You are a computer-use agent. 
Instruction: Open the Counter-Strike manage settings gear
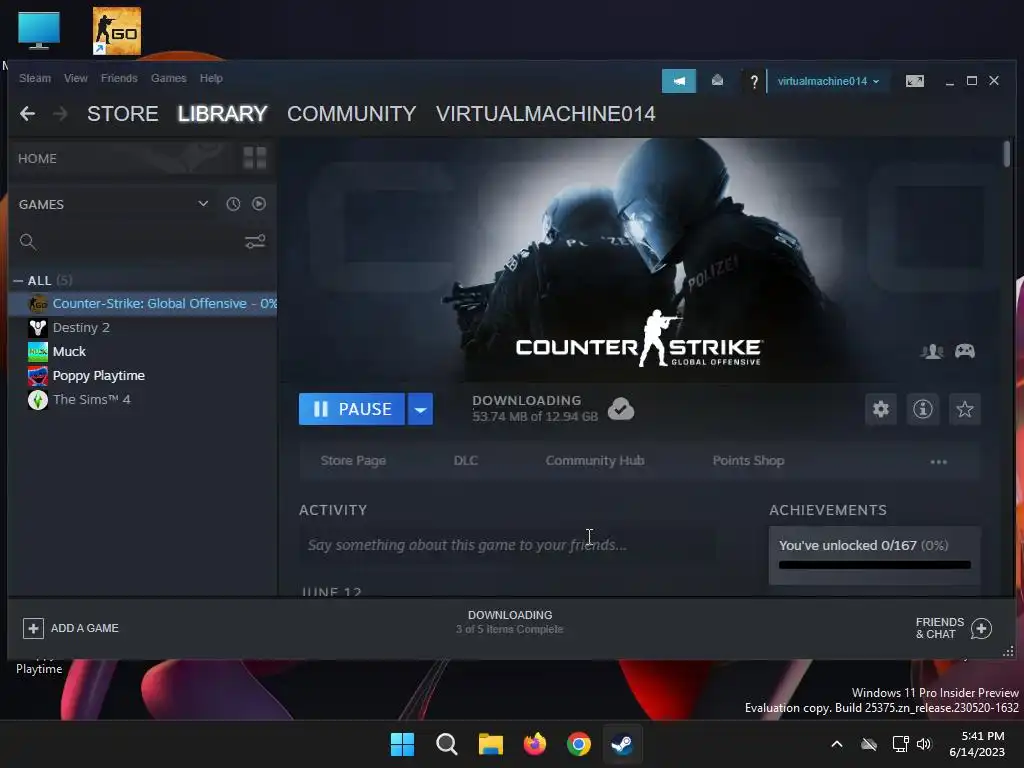tap(880, 409)
